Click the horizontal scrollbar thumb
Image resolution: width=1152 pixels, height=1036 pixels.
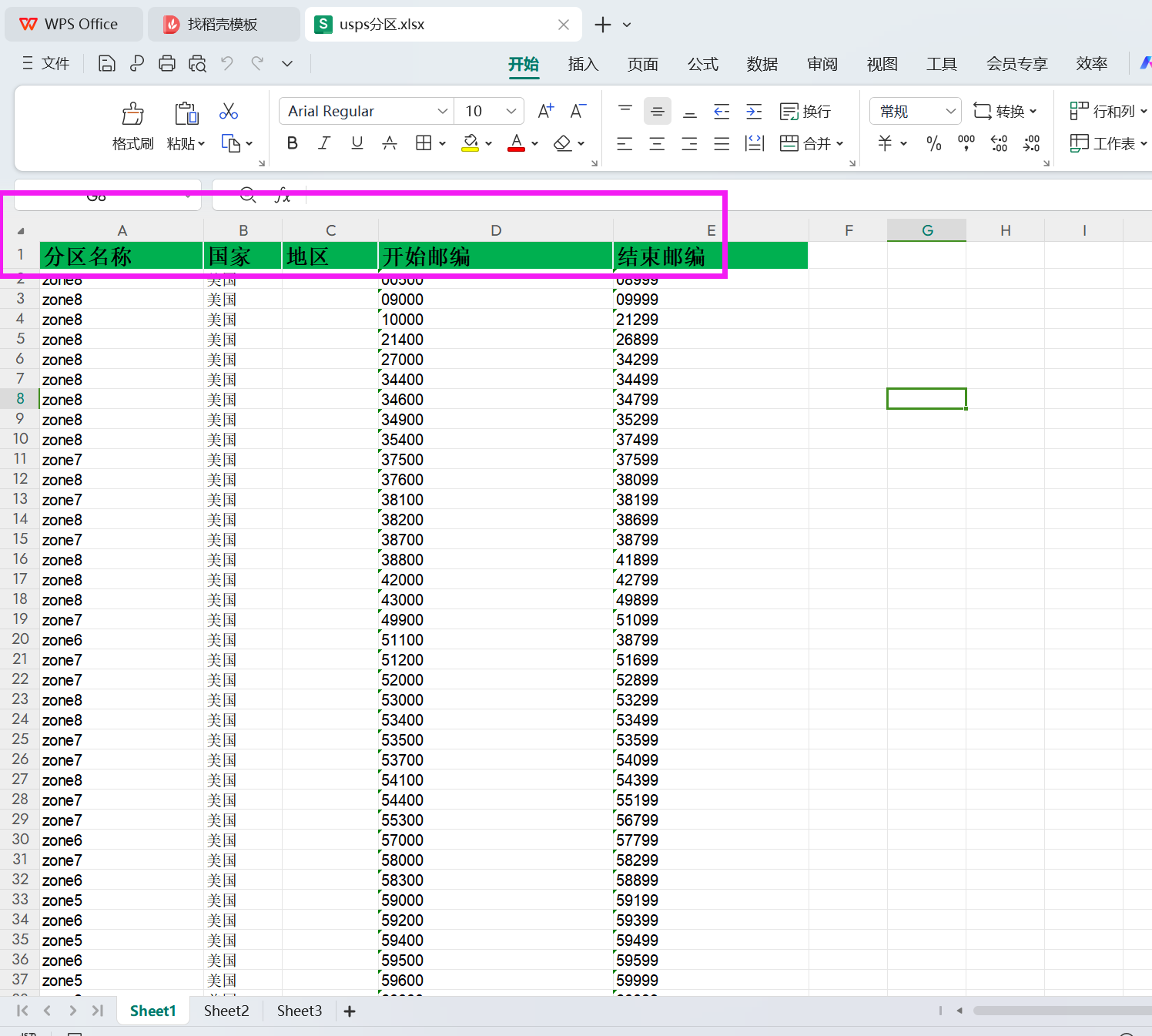pos(1063,1011)
